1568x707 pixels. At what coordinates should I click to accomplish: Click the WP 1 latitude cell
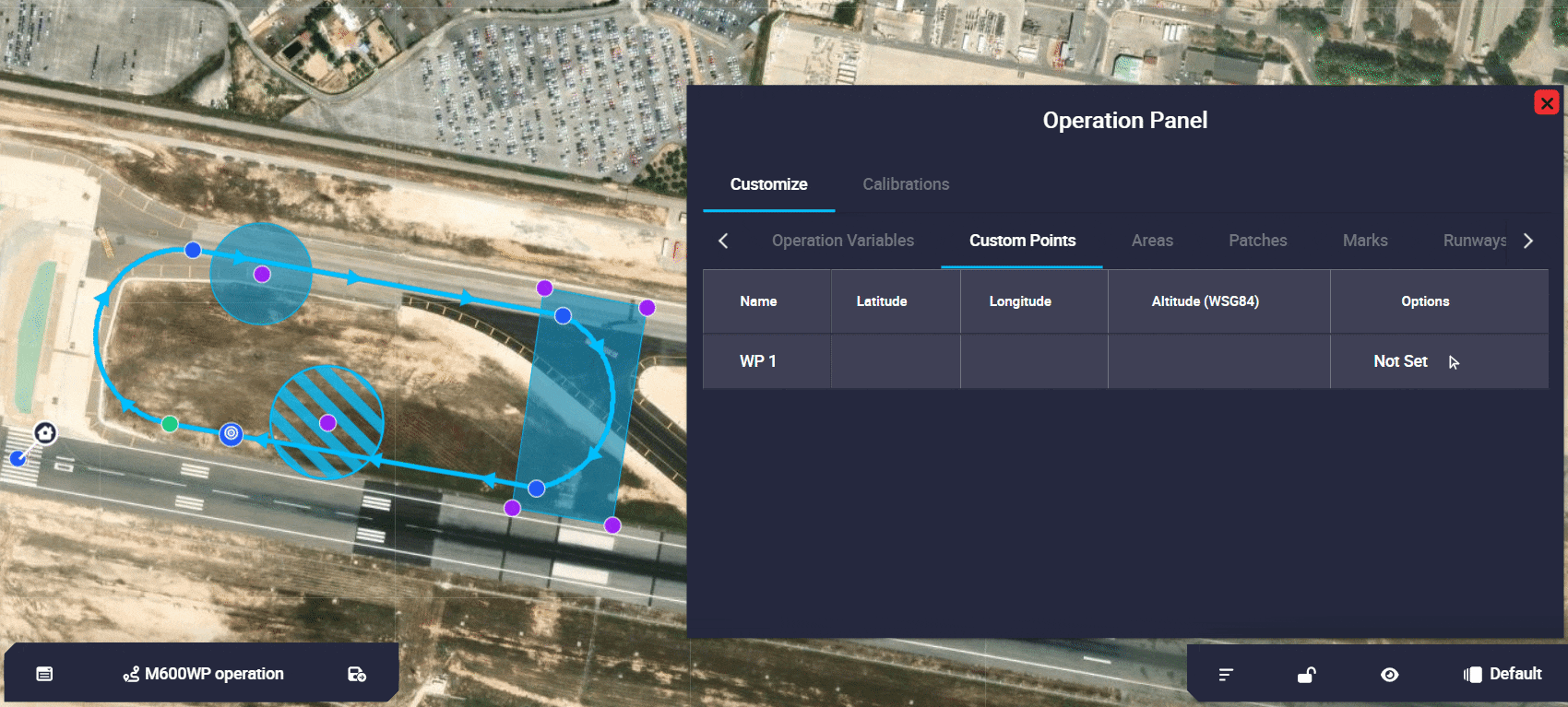tap(895, 361)
